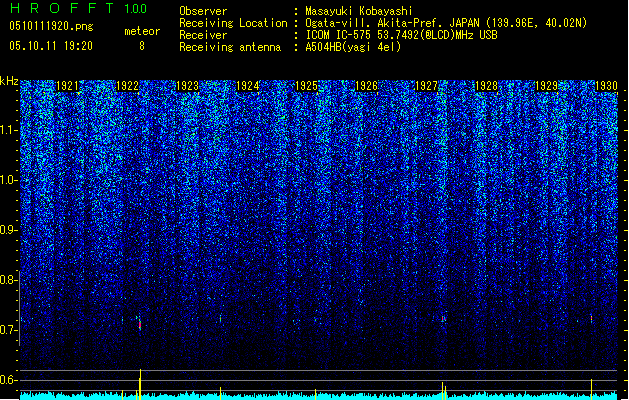Click the Receiving antenna label
This screenshot has width=629, height=400.
point(230,47)
